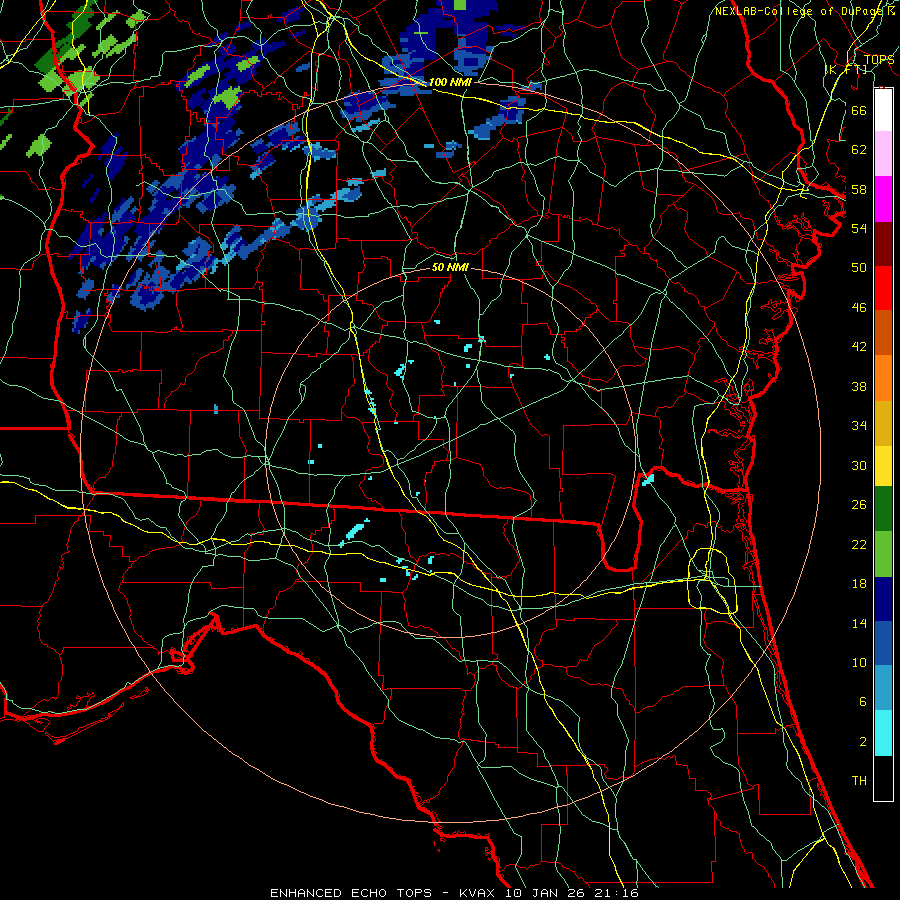The height and width of the screenshot is (900, 900).
Task: Choose the navy blue legend swatch
Action: pos(883,599)
